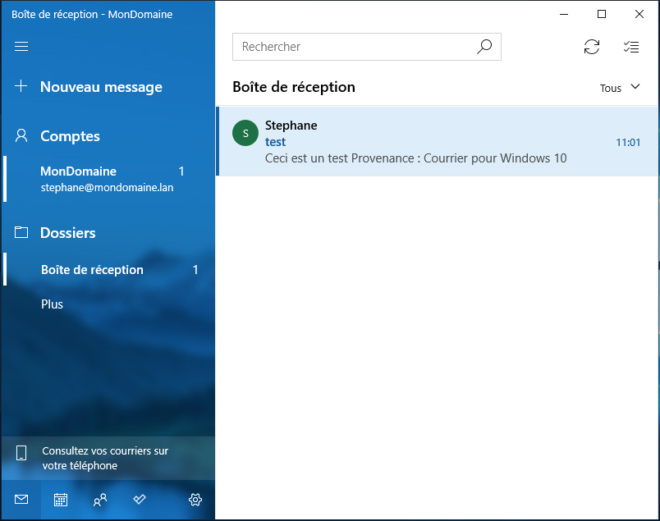Open the Comptes section
660x521 pixels.
(x=70, y=136)
